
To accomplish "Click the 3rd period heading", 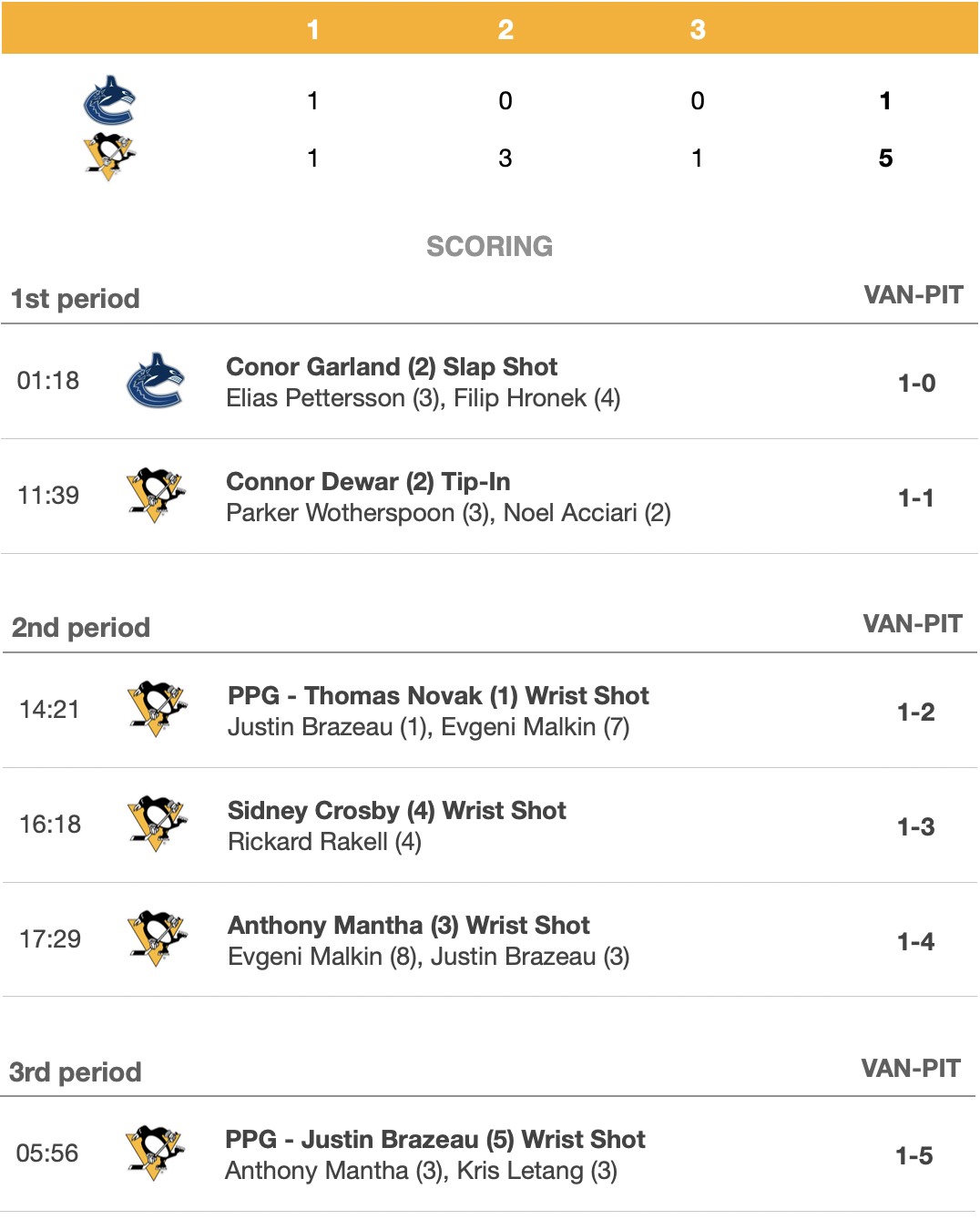I will 76,1072.
